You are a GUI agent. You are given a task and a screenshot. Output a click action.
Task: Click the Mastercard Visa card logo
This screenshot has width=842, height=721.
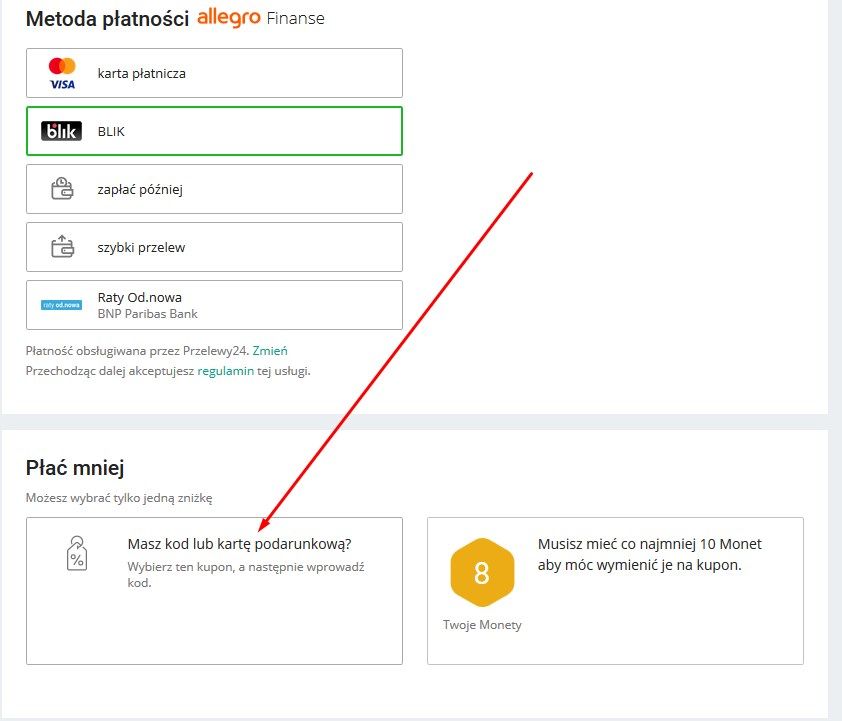[62, 73]
